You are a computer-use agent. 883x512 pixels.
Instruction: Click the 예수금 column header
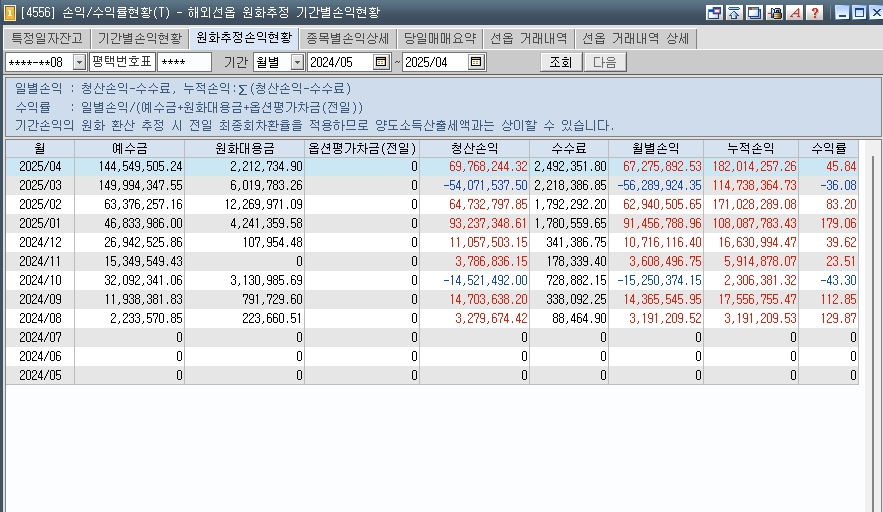point(130,148)
